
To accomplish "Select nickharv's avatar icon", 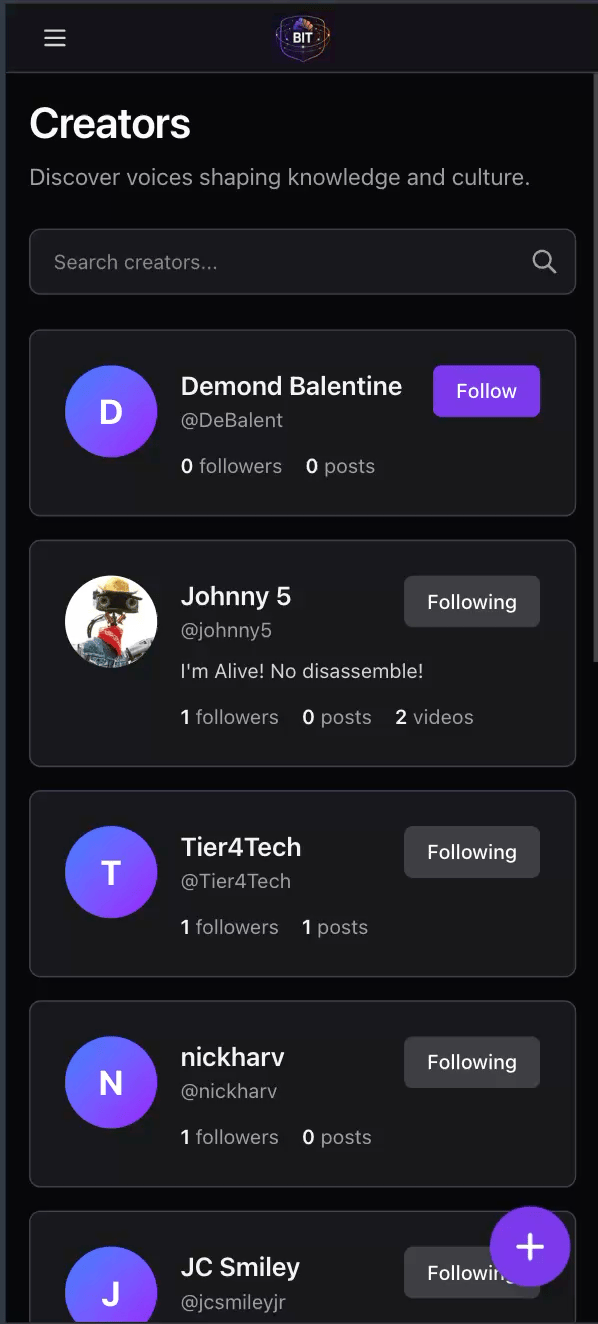I will [x=111, y=1082].
